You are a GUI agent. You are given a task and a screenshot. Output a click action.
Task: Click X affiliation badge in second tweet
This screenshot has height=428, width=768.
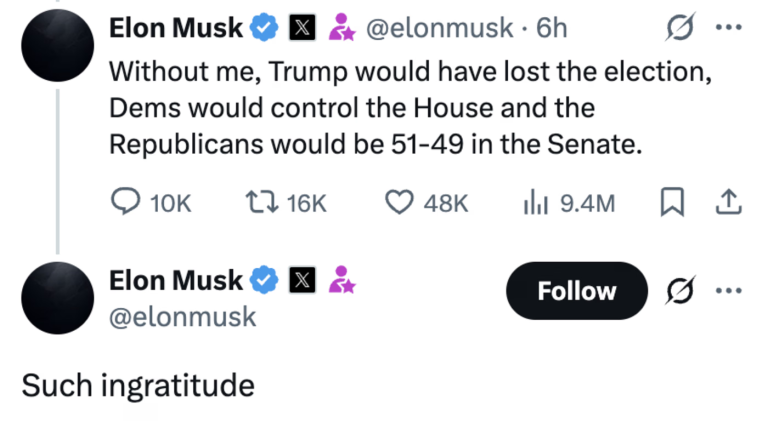[300, 280]
